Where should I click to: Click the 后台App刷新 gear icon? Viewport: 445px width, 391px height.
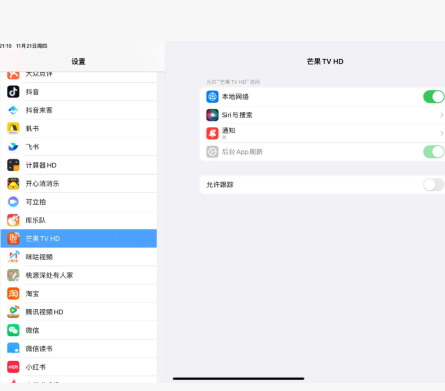(212, 152)
